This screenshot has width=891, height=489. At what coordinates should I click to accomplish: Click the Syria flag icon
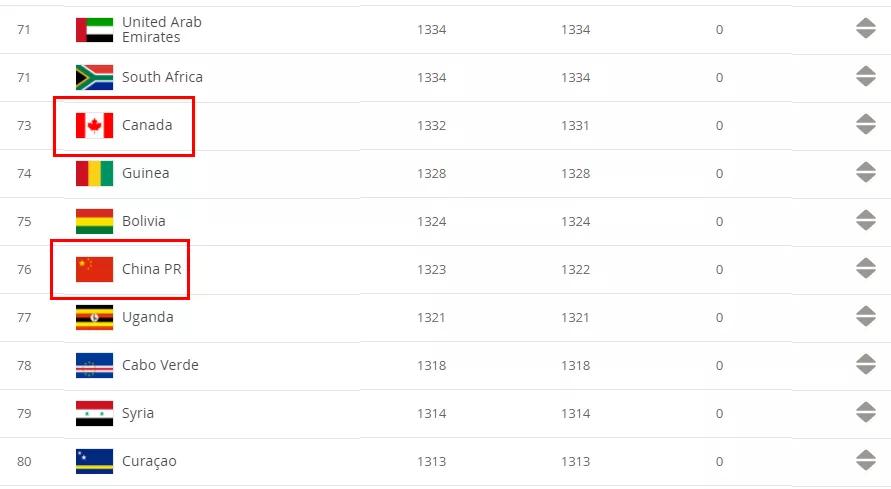pos(94,413)
